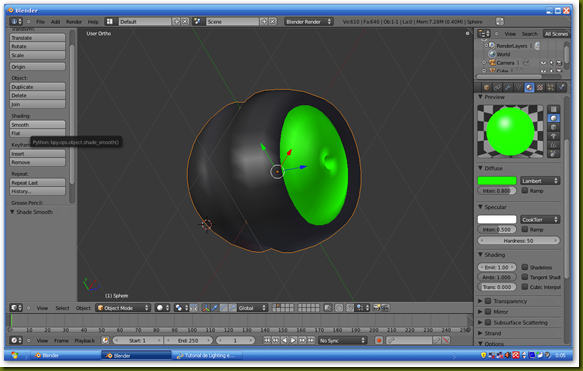Click the Translate button
The height and width of the screenshot is (371, 583).
[x=37, y=38]
